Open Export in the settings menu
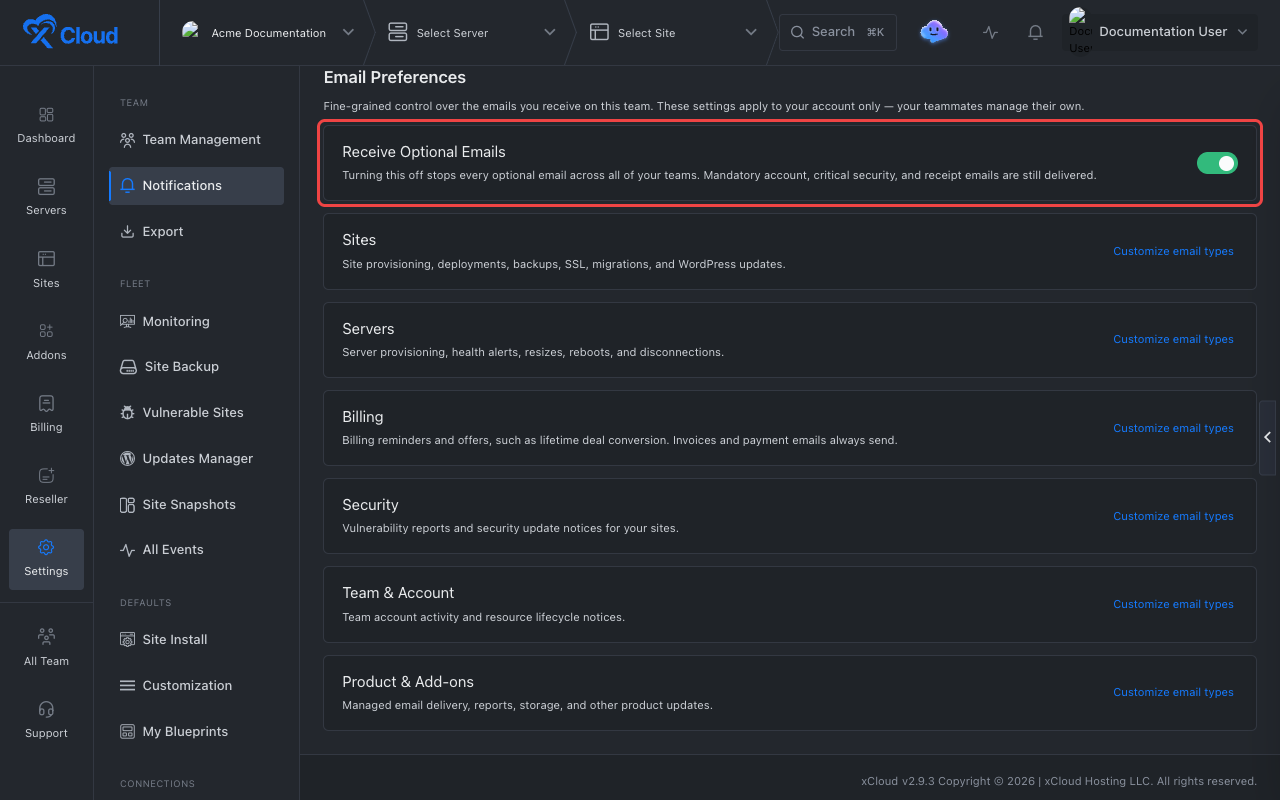 click(x=196, y=232)
